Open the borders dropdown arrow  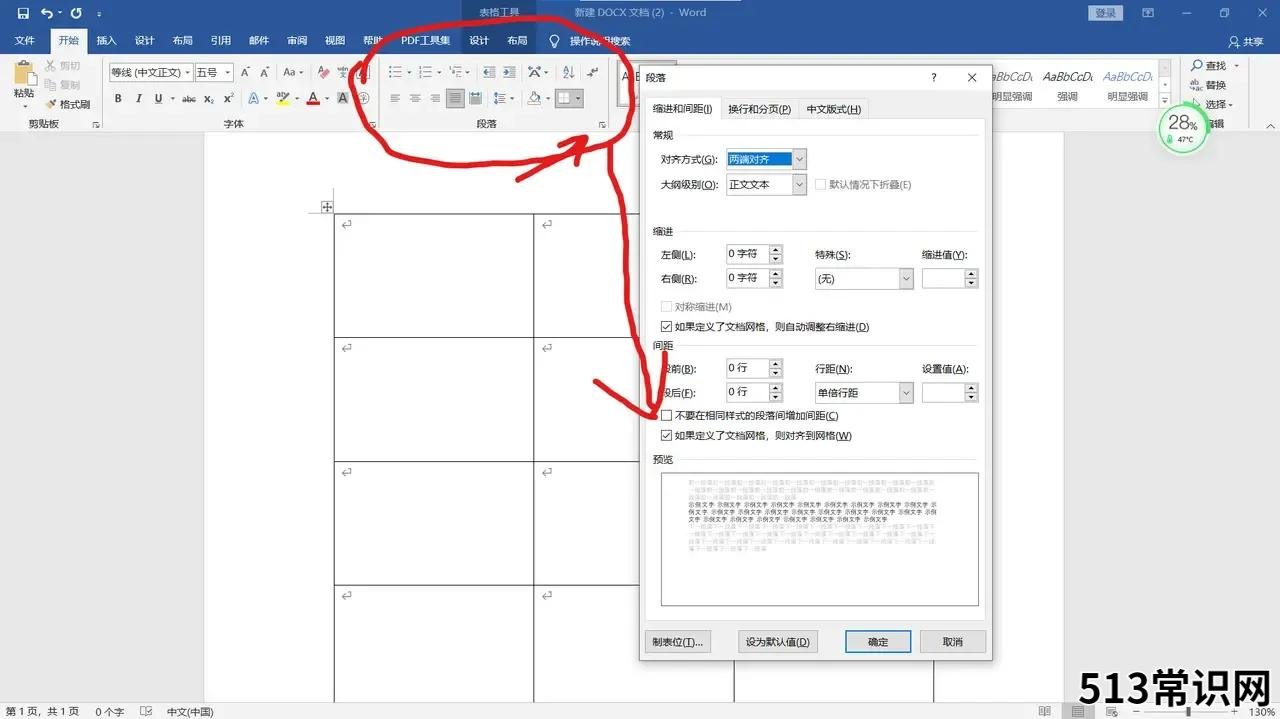pos(579,98)
